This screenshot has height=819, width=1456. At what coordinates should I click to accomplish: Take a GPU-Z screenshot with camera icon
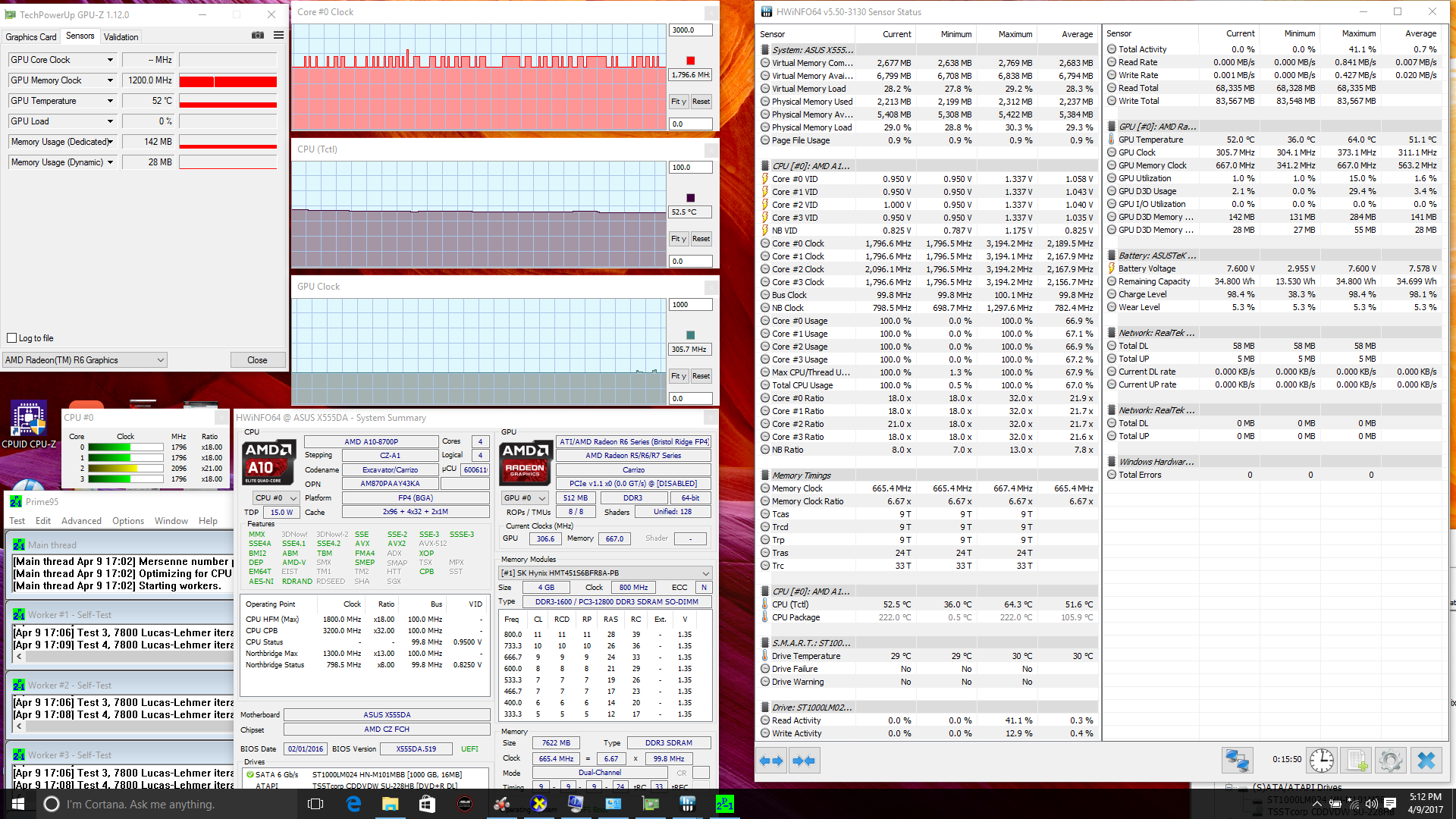pyautogui.click(x=258, y=35)
